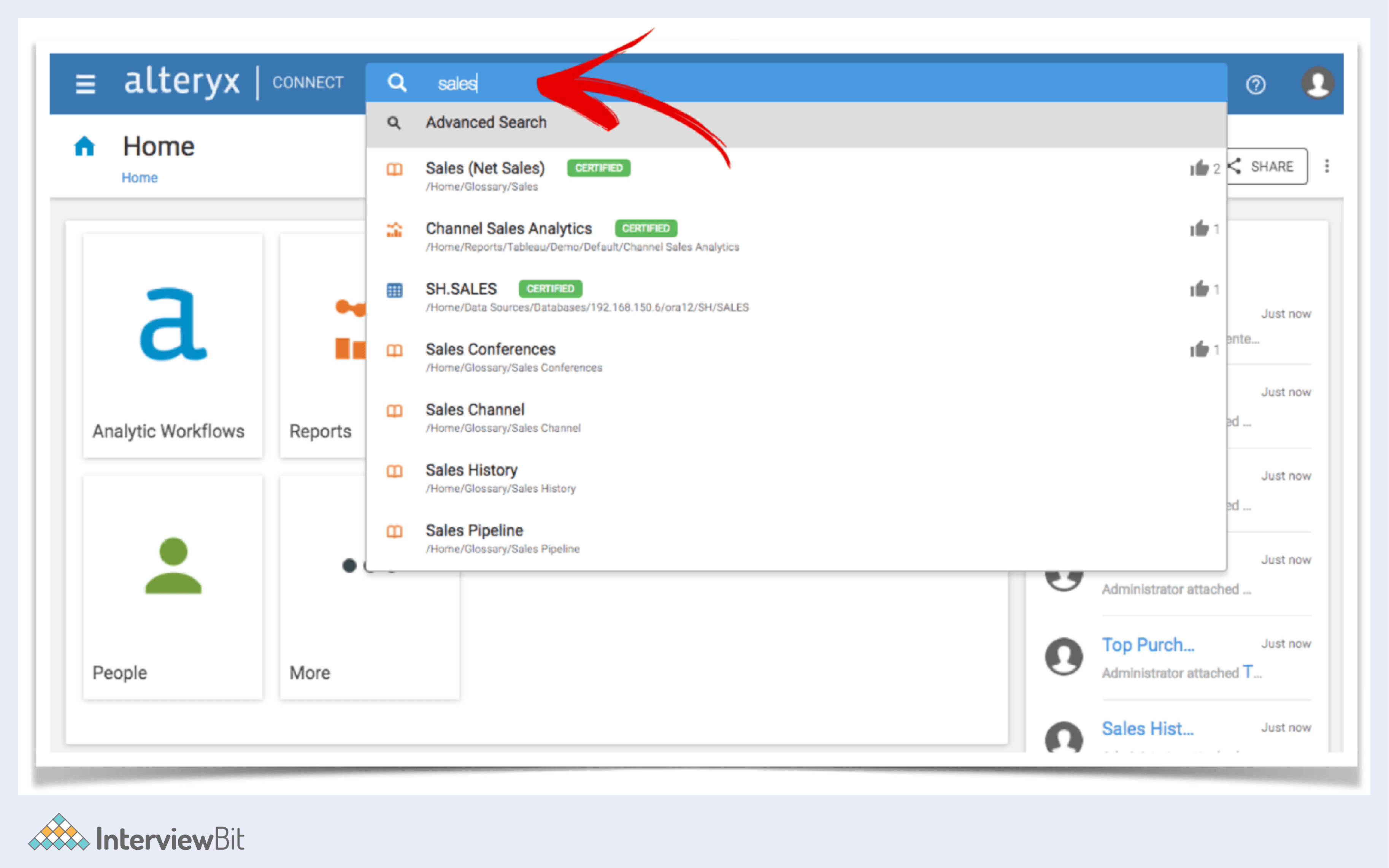Screen dimensions: 1389x868
Task: Open Channel Sales Analytics search result
Action: (797, 236)
